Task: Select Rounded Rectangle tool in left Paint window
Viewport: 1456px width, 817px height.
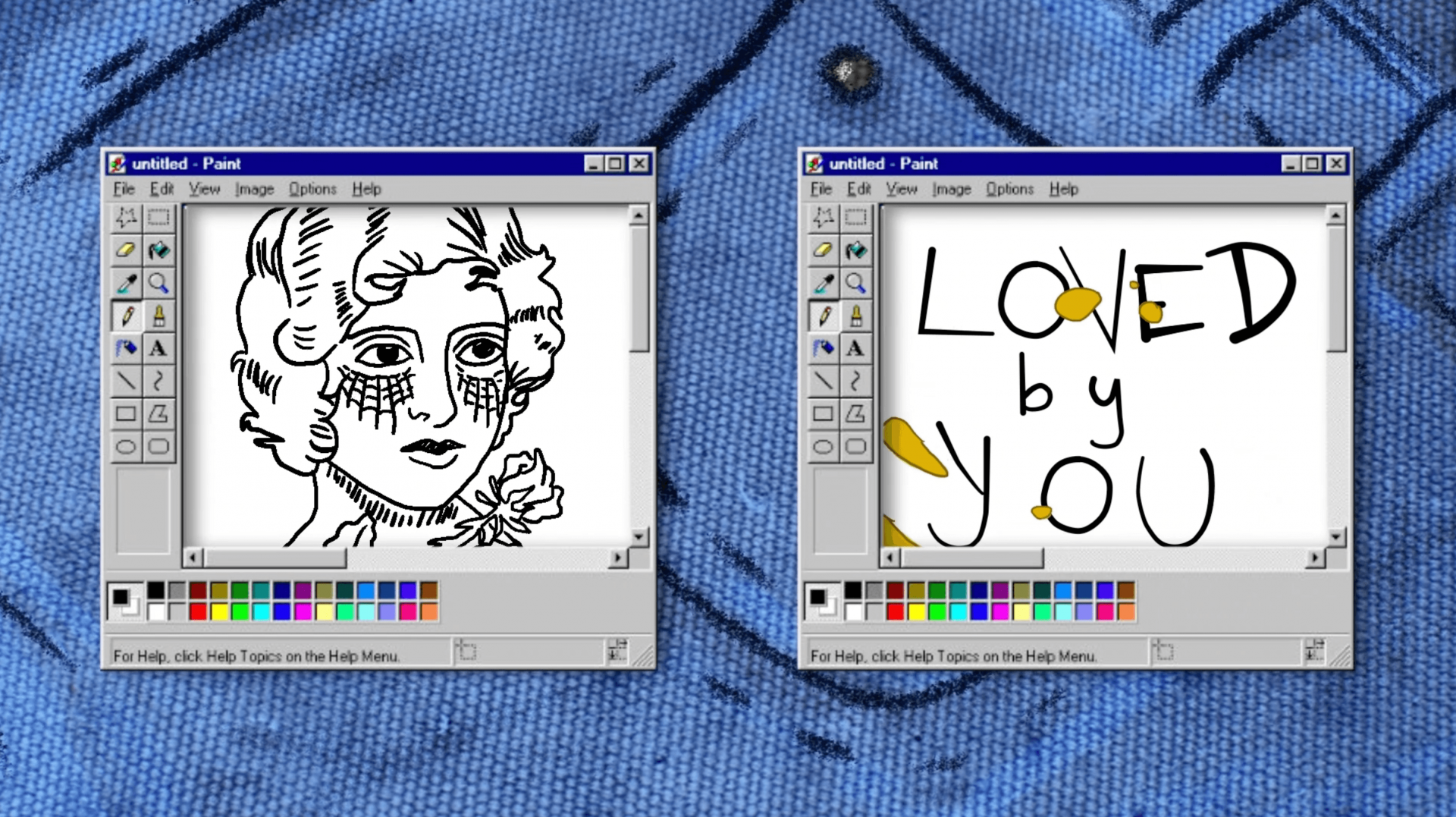Action: click(158, 447)
